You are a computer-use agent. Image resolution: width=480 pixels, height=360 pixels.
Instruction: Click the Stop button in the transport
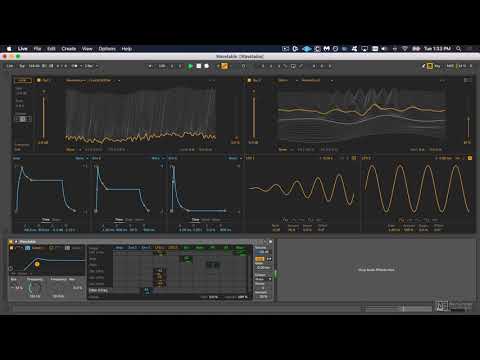coord(199,66)
